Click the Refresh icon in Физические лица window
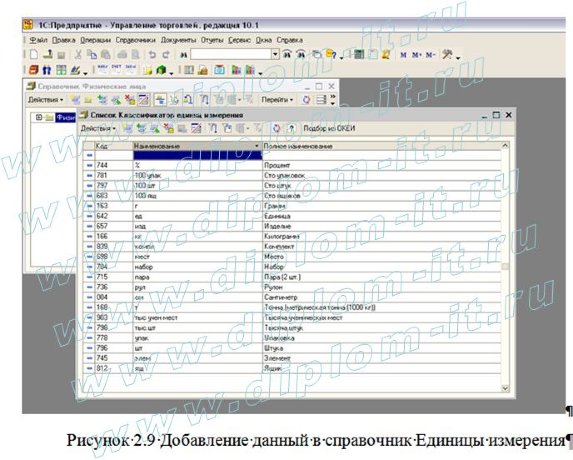 tap(307, 99)
